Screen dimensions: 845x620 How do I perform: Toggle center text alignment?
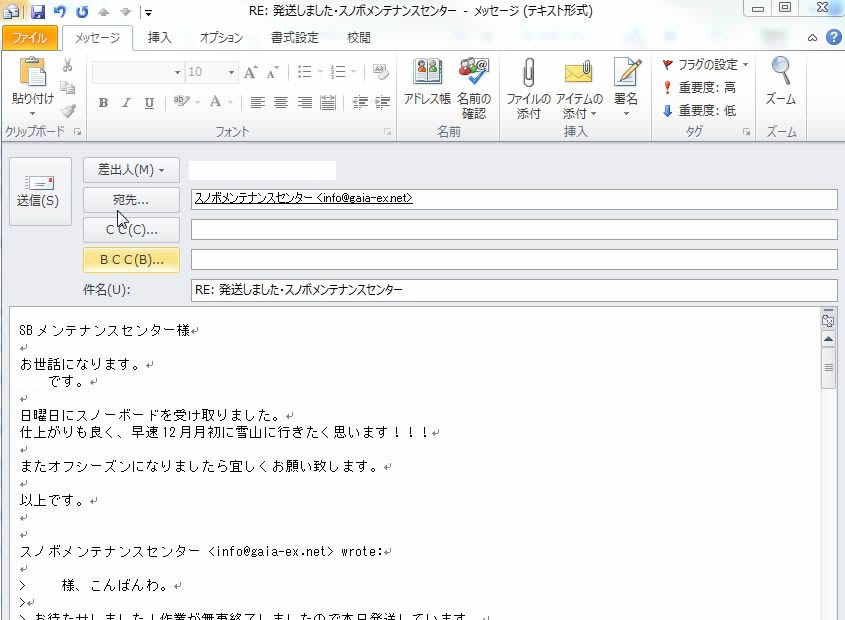click(281, 102)
